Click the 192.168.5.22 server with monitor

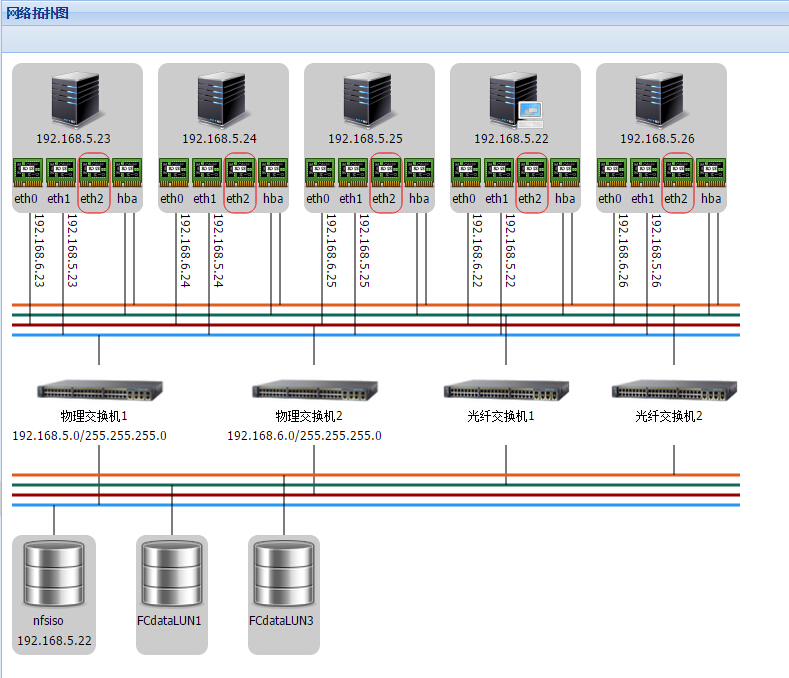click(x=514, y=98)
